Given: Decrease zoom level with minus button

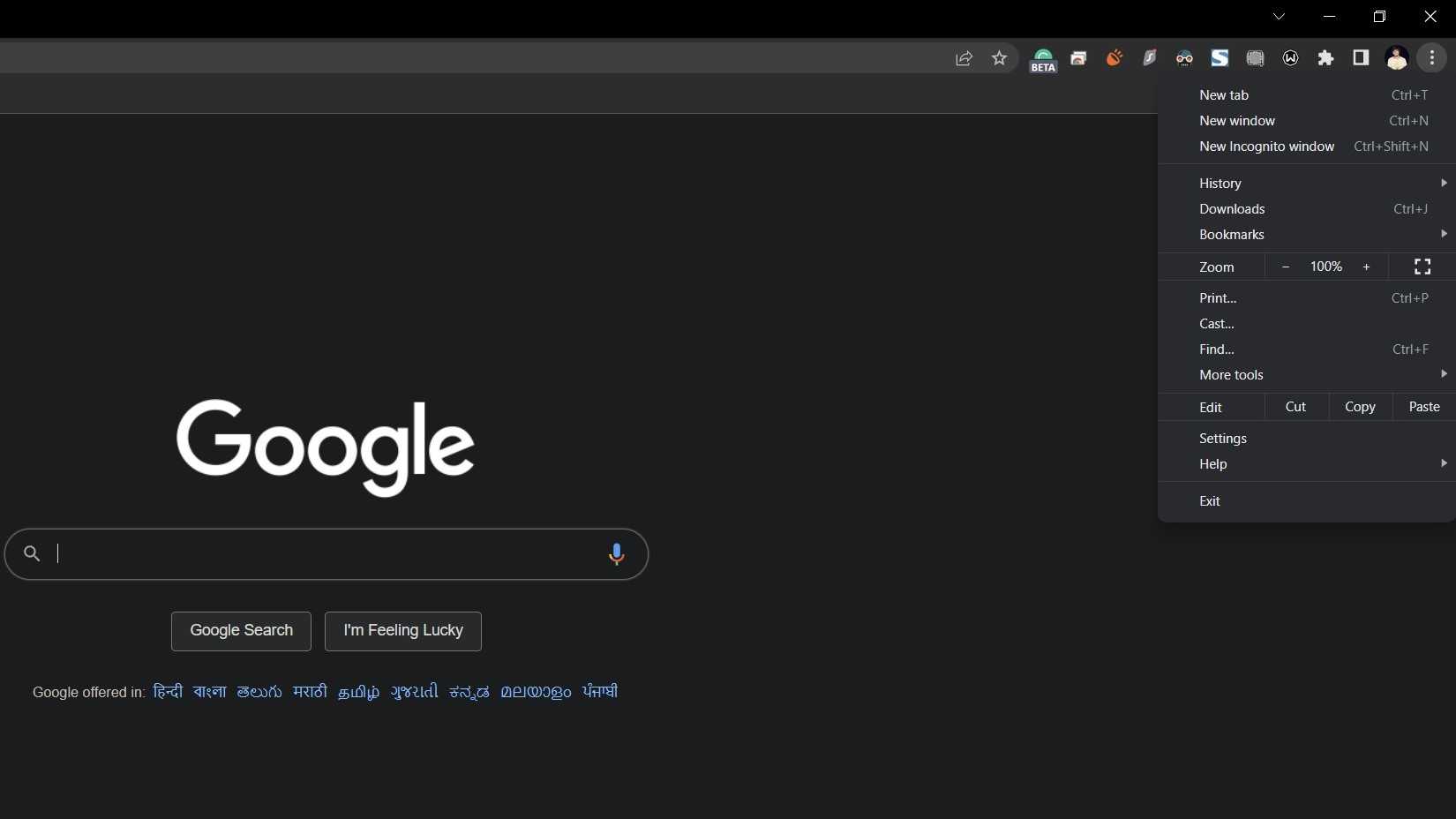Looking at the screenshot, I should [1286, 267].
